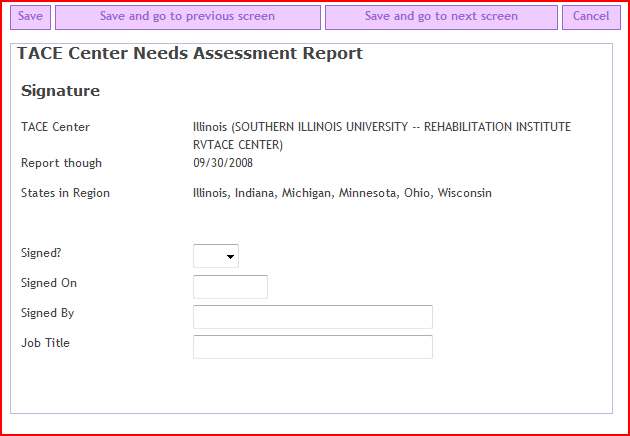
Task: Click the Signed By text field
Action: pyautogui.click(x=313, y=317)
